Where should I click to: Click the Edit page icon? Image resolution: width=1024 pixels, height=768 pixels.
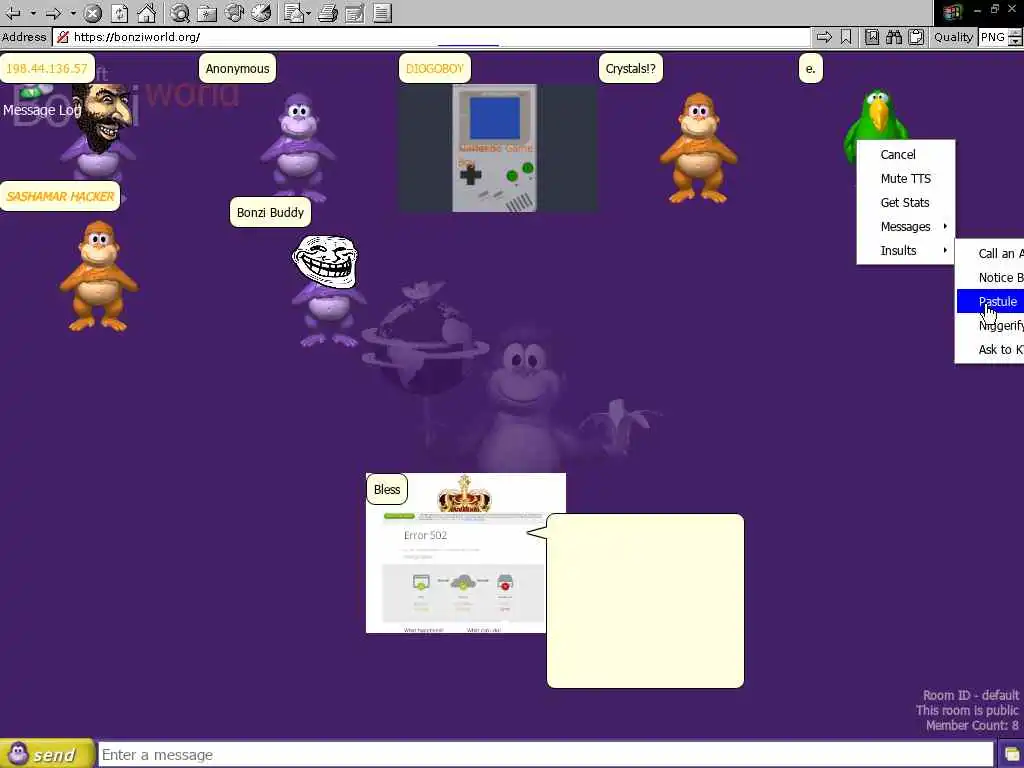click(355, 12)
